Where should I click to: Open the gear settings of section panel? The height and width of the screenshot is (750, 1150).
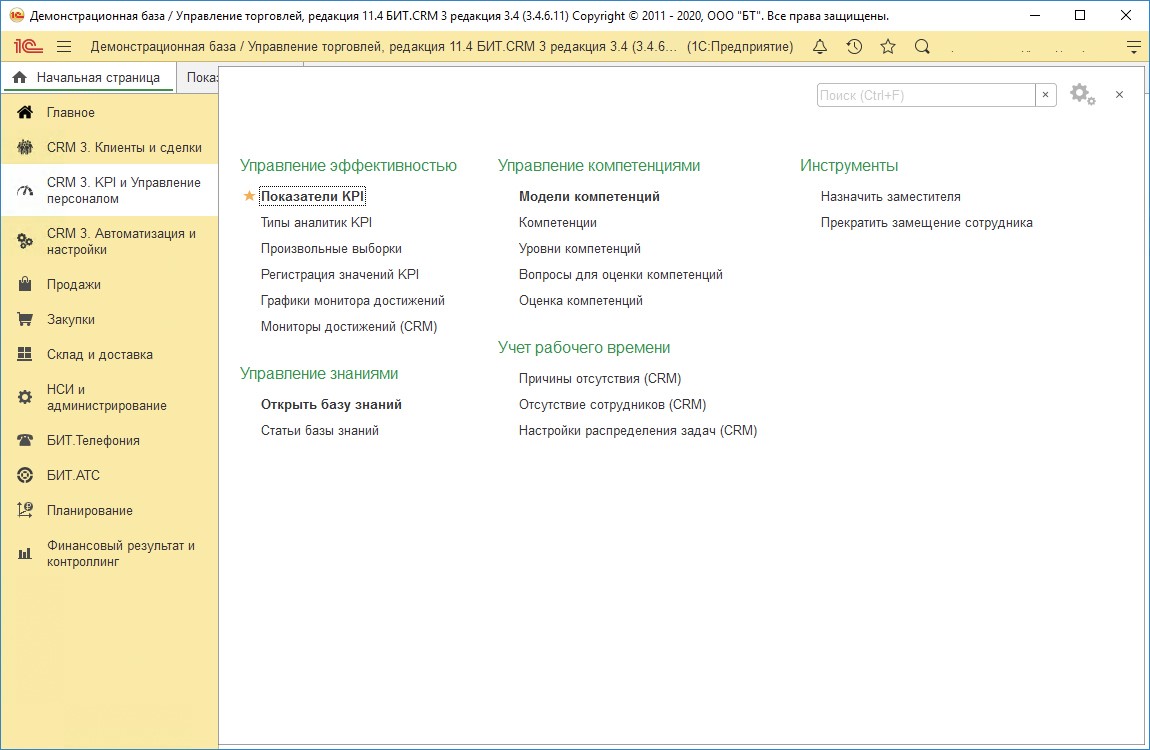[1083, 95]
